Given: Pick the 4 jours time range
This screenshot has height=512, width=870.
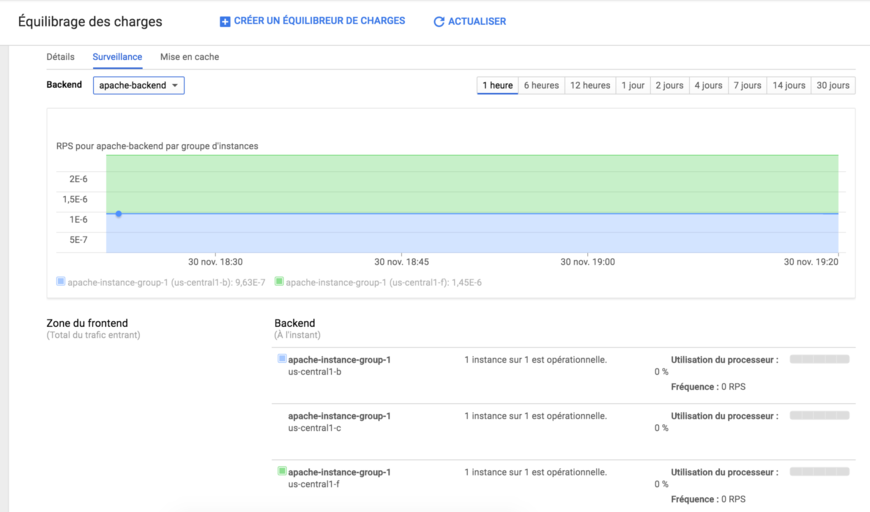Looking at the screenshot, I should point(709,85).
